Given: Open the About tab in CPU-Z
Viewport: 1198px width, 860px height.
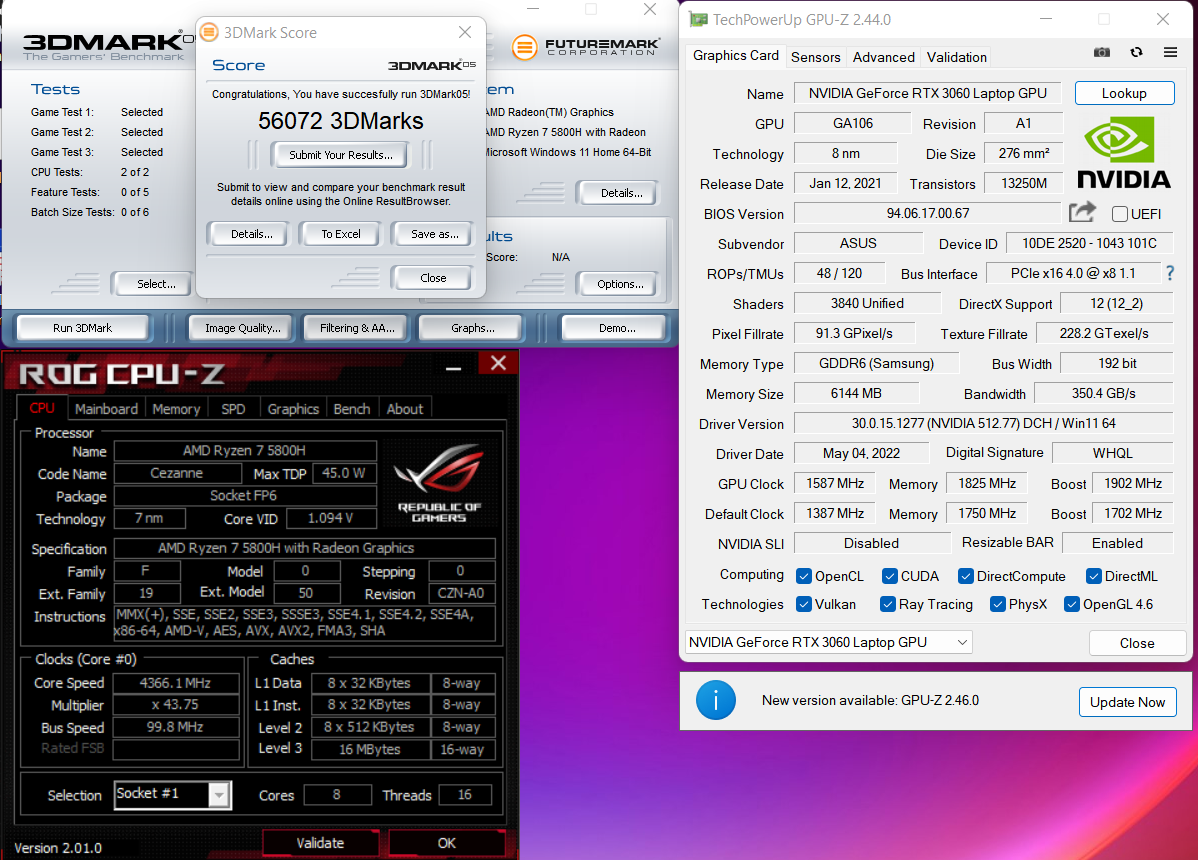Looking at the screenshot, I should pos(404,409).
